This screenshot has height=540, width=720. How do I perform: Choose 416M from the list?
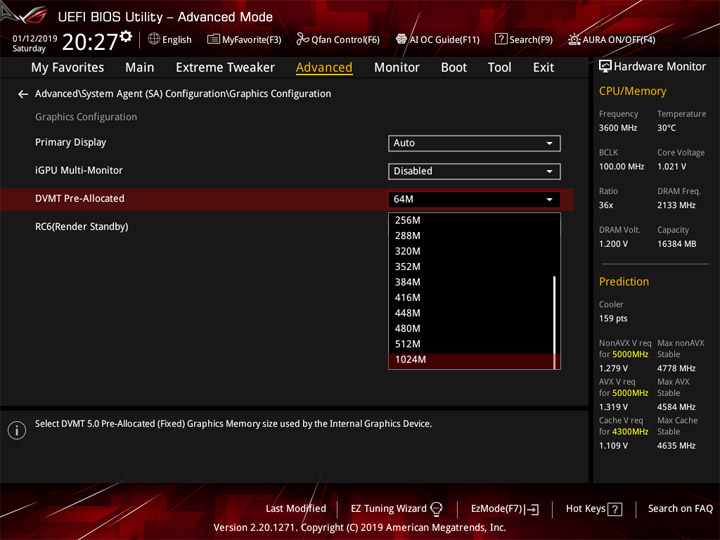[470, 298]
